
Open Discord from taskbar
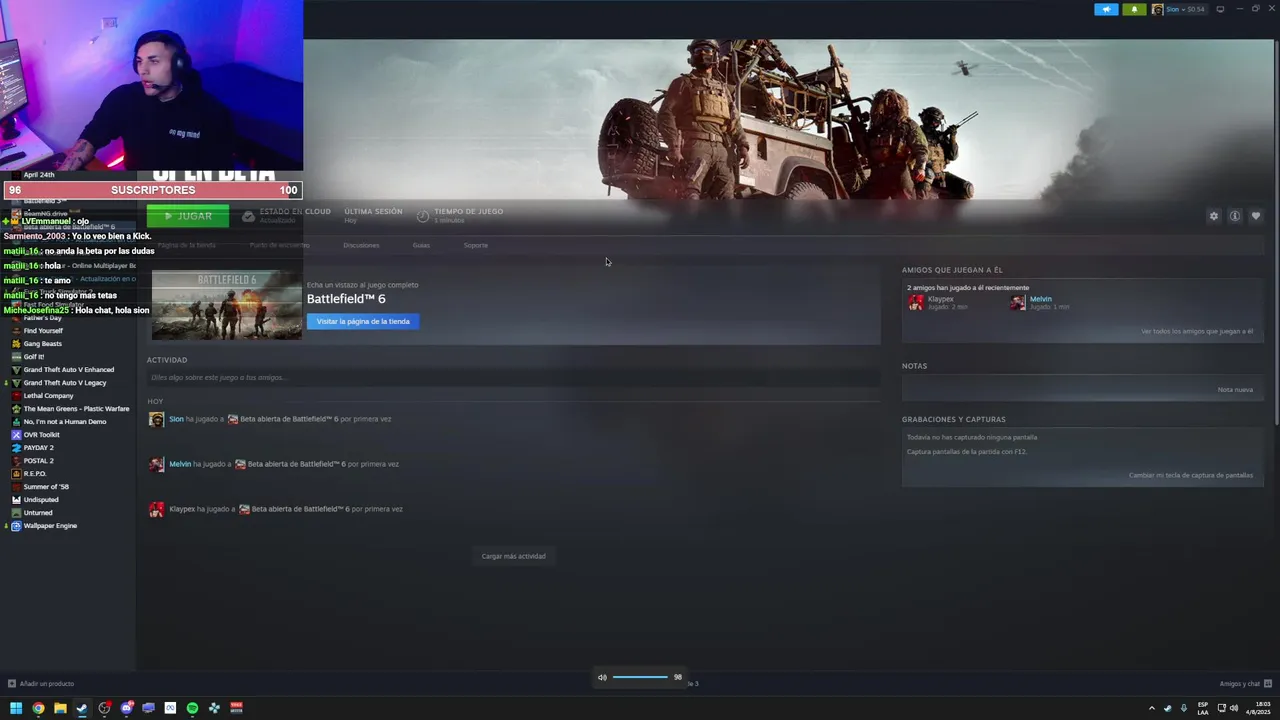tap(126, 708)
